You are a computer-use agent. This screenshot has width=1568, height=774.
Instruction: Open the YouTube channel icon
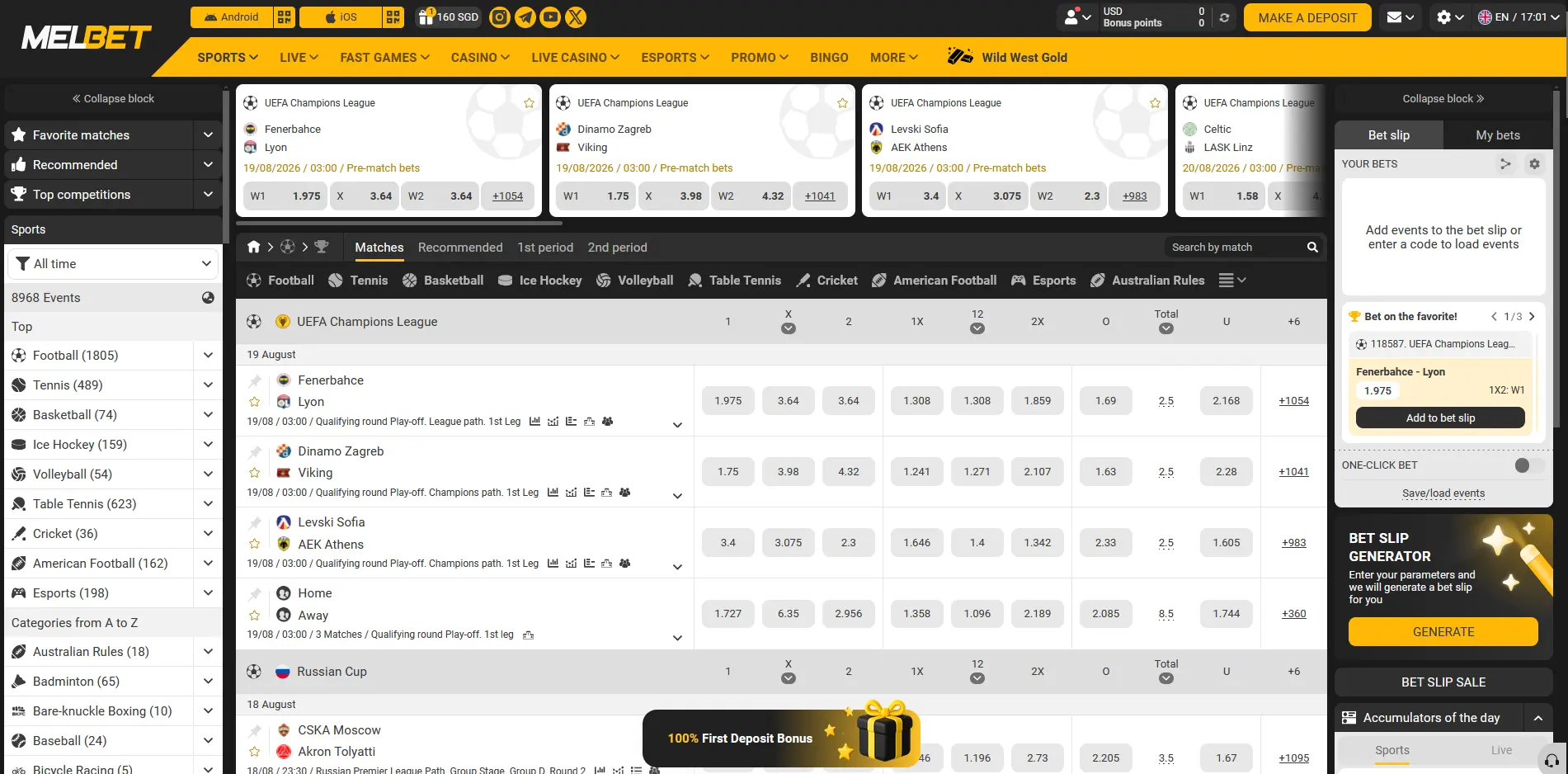click(x=550, y=17)
